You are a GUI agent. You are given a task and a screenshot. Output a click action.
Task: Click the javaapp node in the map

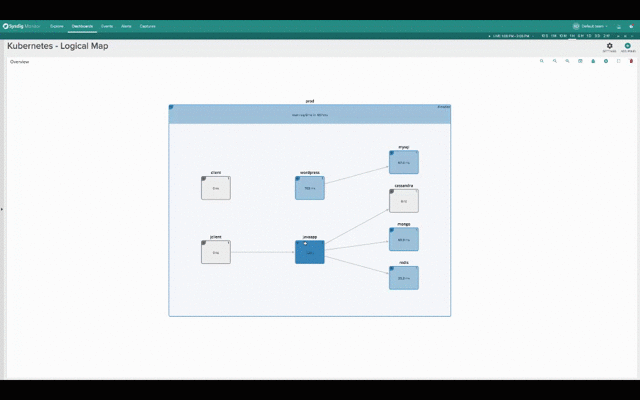point(310,251)
